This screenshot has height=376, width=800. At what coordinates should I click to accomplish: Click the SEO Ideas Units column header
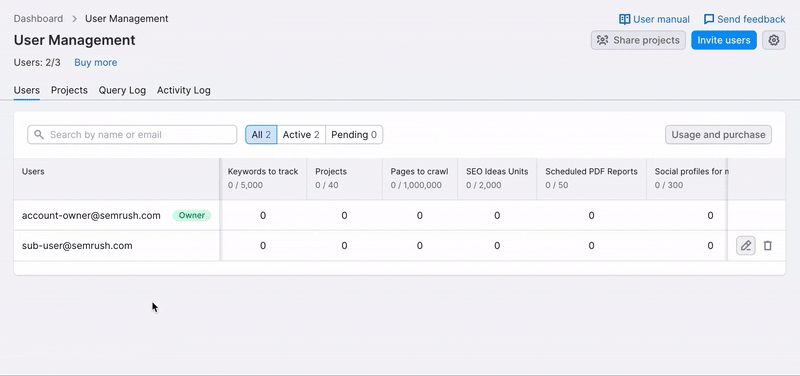[x=497, y=179]
